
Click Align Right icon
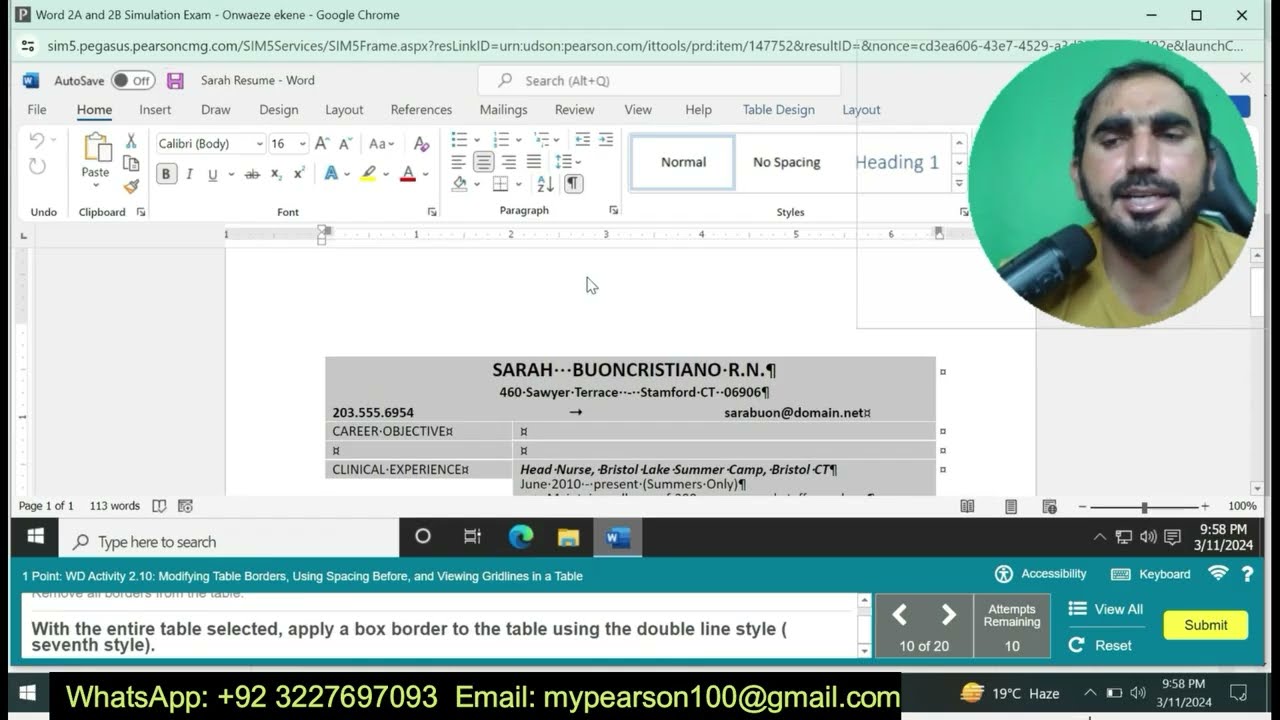[x=509, y=161]
